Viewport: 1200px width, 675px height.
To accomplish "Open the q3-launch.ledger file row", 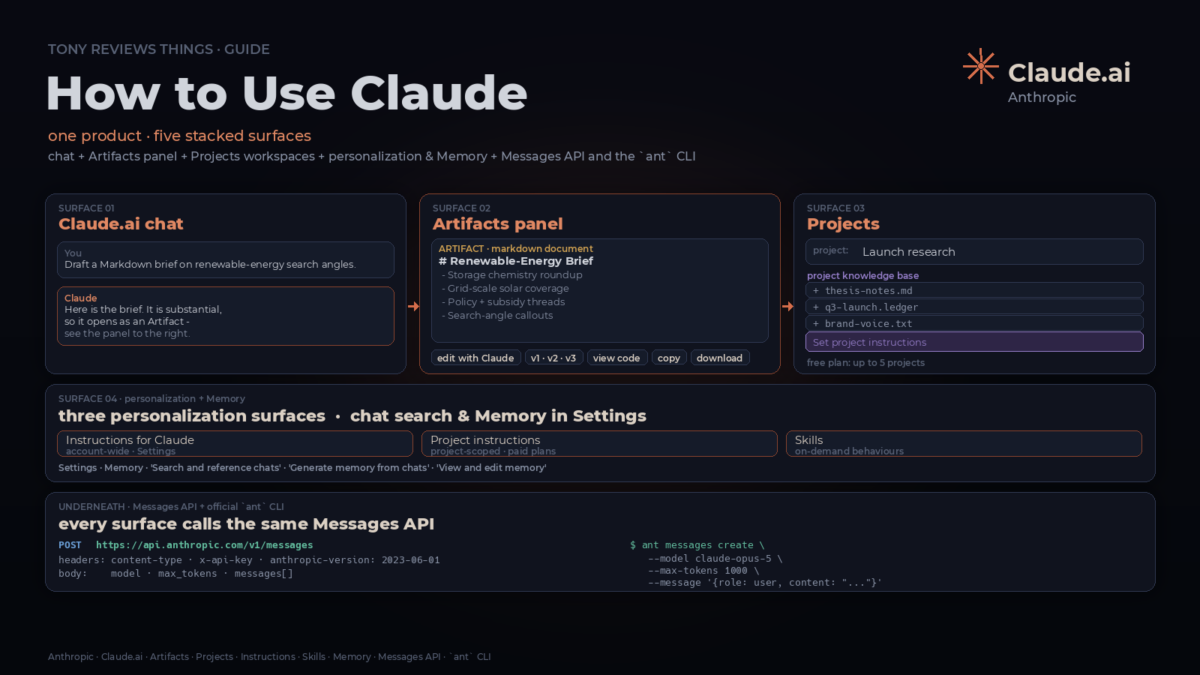I will click(x=974, y=307).
